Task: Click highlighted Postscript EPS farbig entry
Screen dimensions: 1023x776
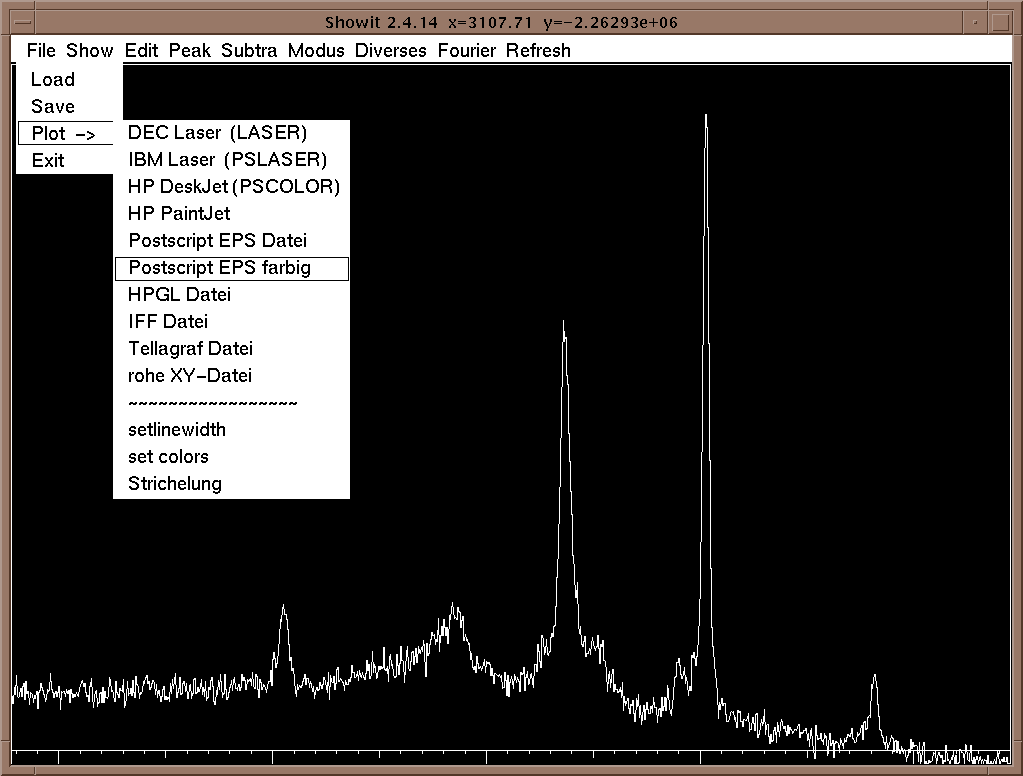Action: click(x=220, y=268)
